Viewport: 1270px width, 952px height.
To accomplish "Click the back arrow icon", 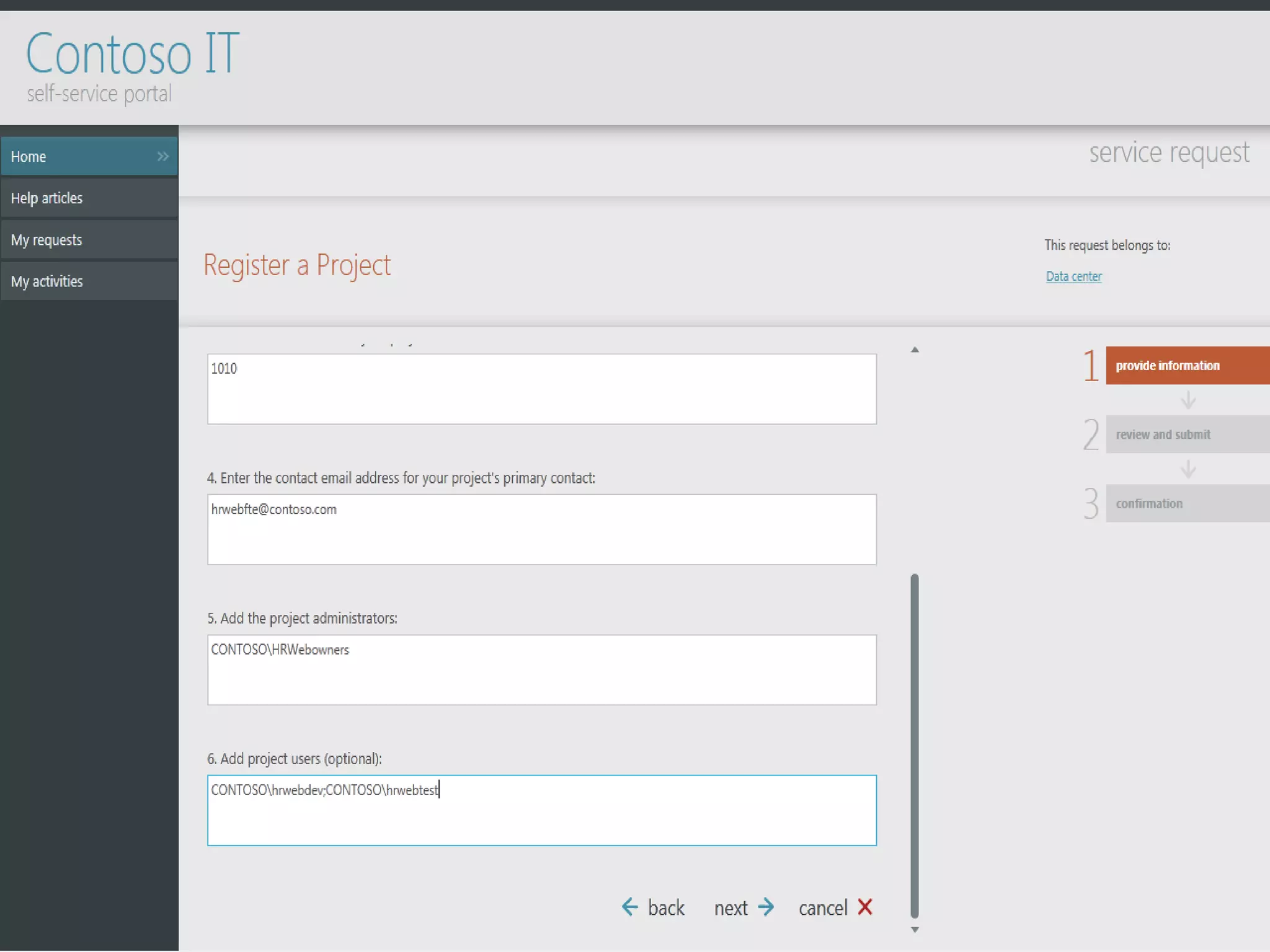I will [x=629, y=907].
